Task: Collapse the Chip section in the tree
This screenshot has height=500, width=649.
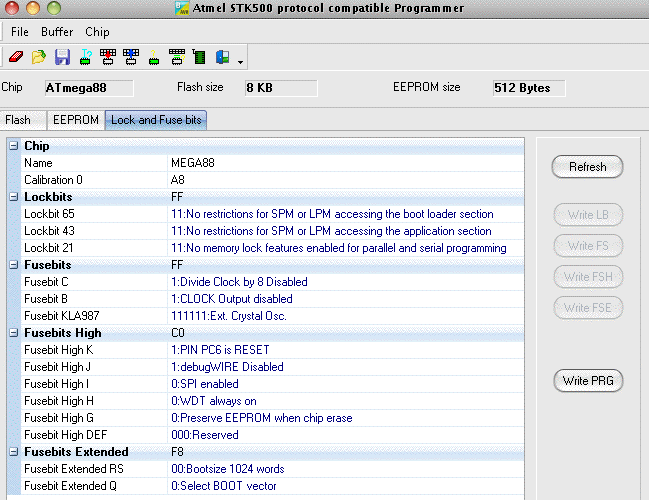Action: click(x=13, y=146)
